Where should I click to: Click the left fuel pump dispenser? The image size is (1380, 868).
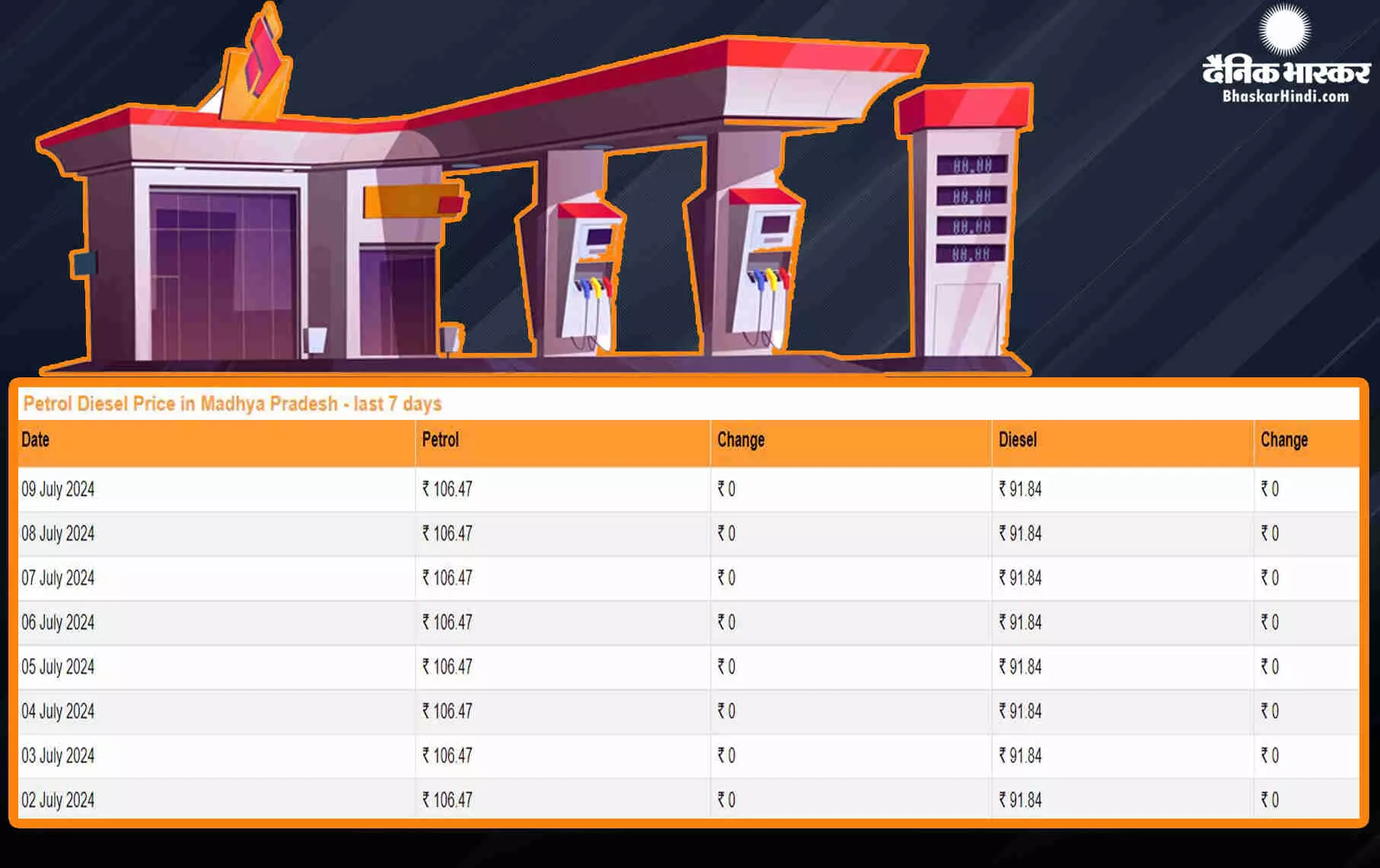pyautogui.click(x=586, y=278)
